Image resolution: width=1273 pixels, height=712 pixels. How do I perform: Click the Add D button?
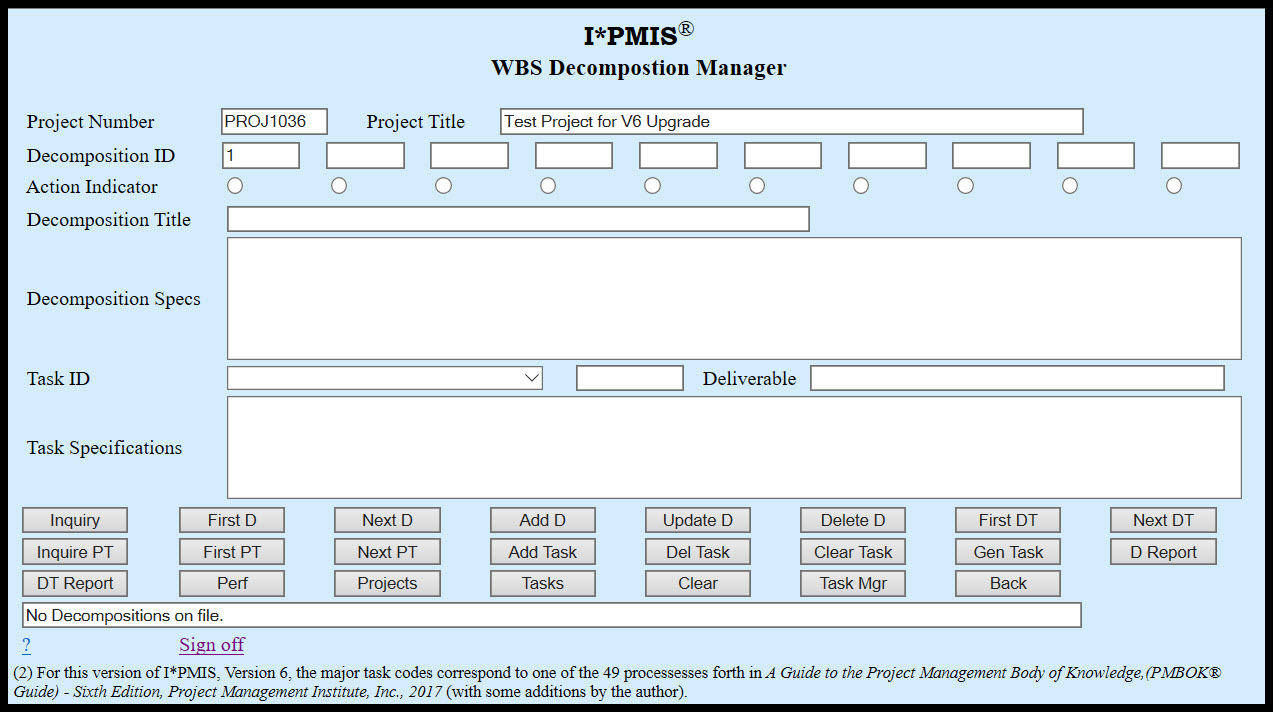(x=542, y=519)
